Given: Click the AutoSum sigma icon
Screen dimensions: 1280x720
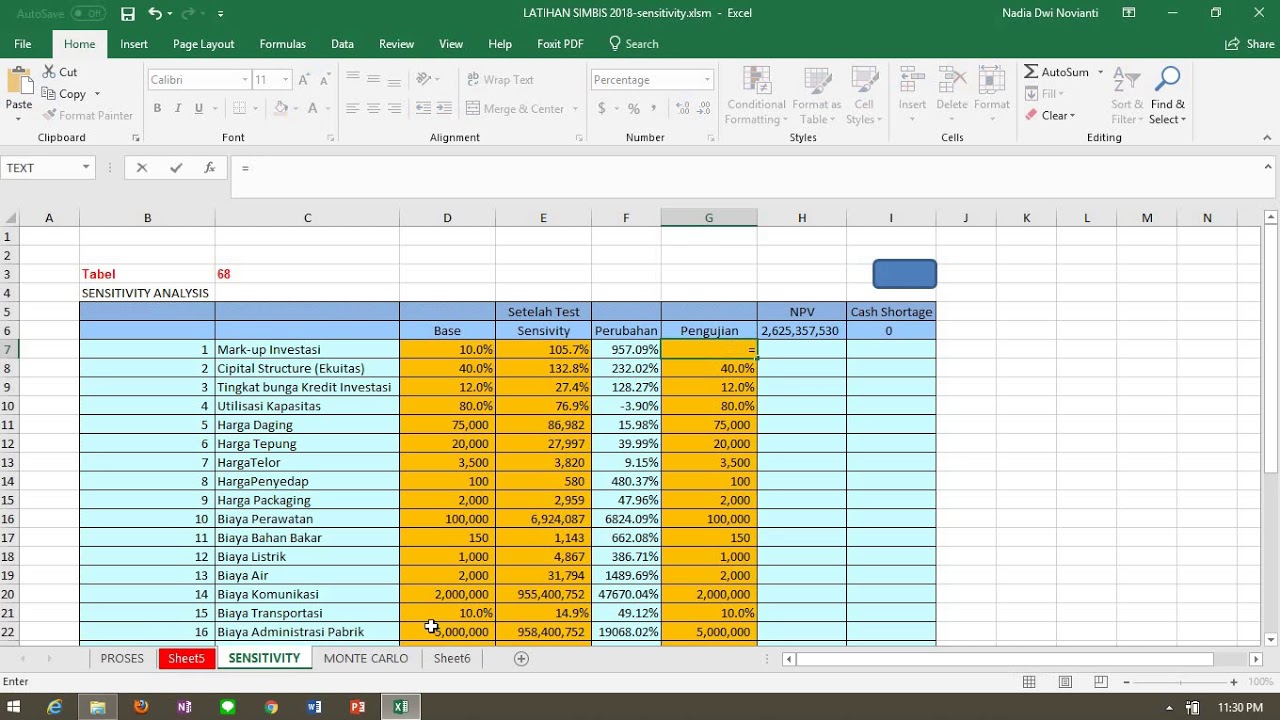Looking at the screenshot, I should [x=1031, y=72].
